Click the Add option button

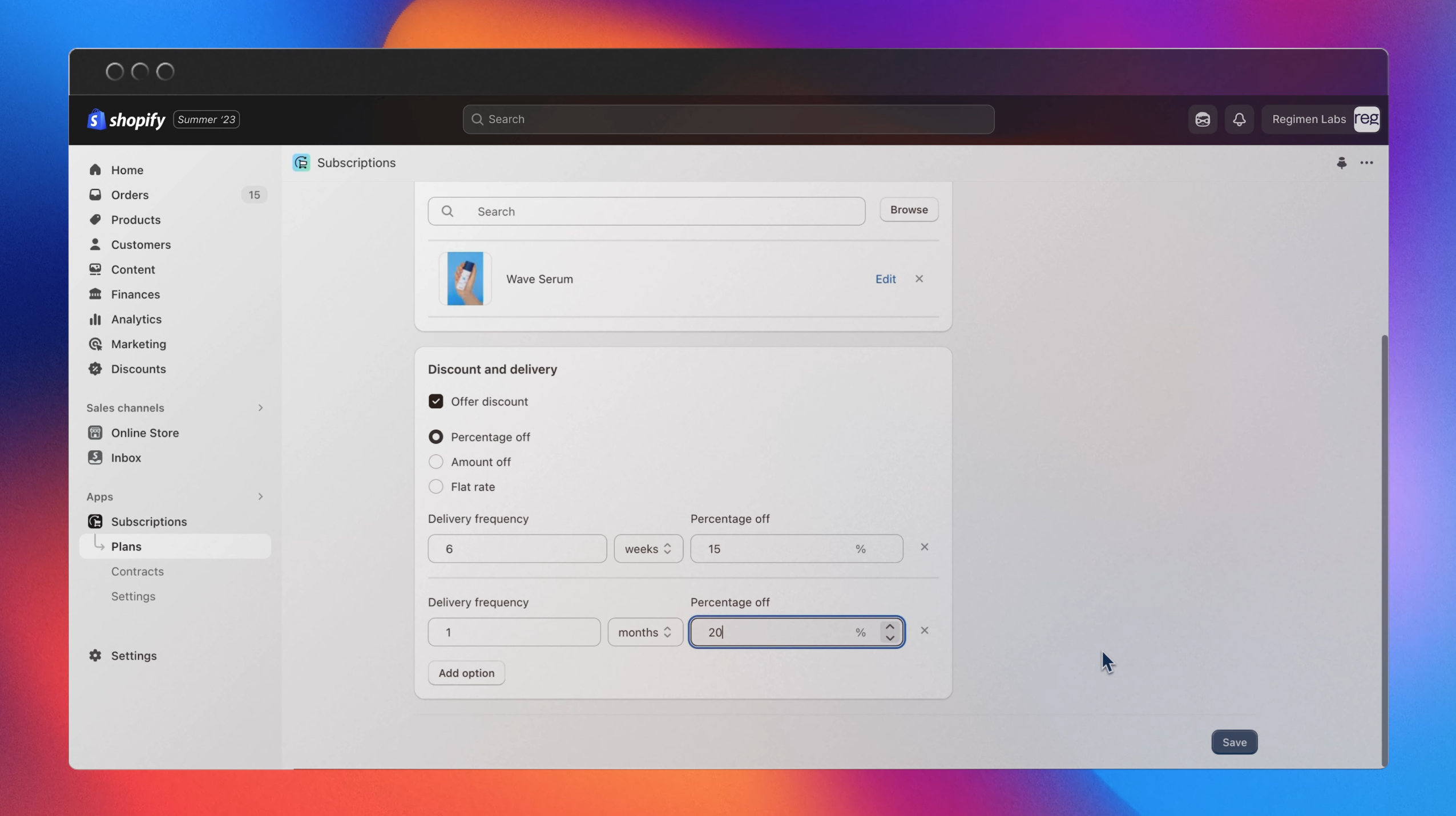tap(466, 673)
